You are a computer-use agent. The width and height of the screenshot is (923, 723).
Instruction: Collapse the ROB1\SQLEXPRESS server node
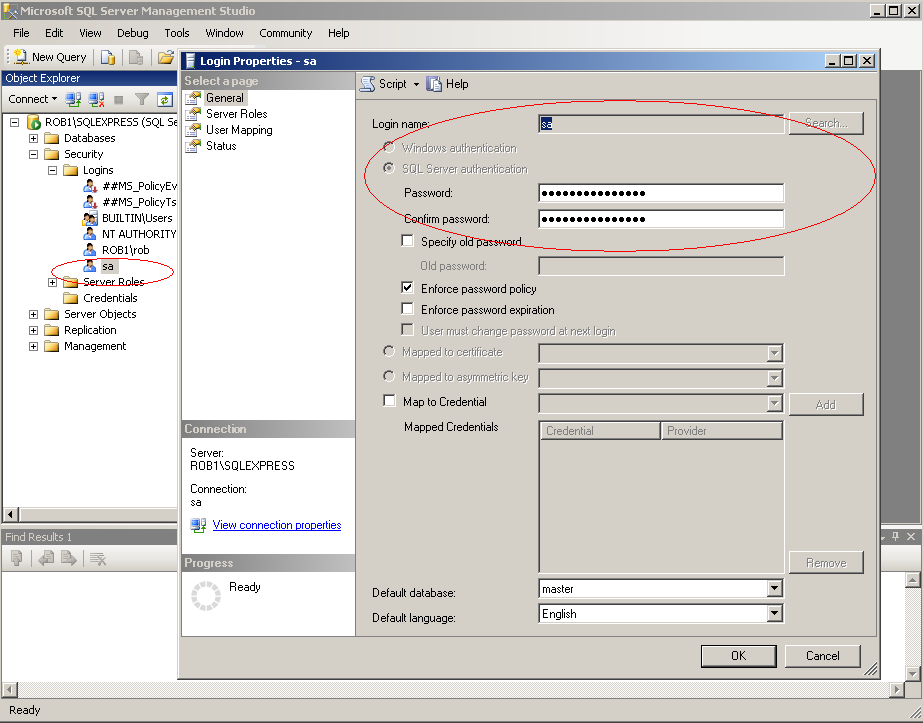pyautogui.click(x=15, y=122)
